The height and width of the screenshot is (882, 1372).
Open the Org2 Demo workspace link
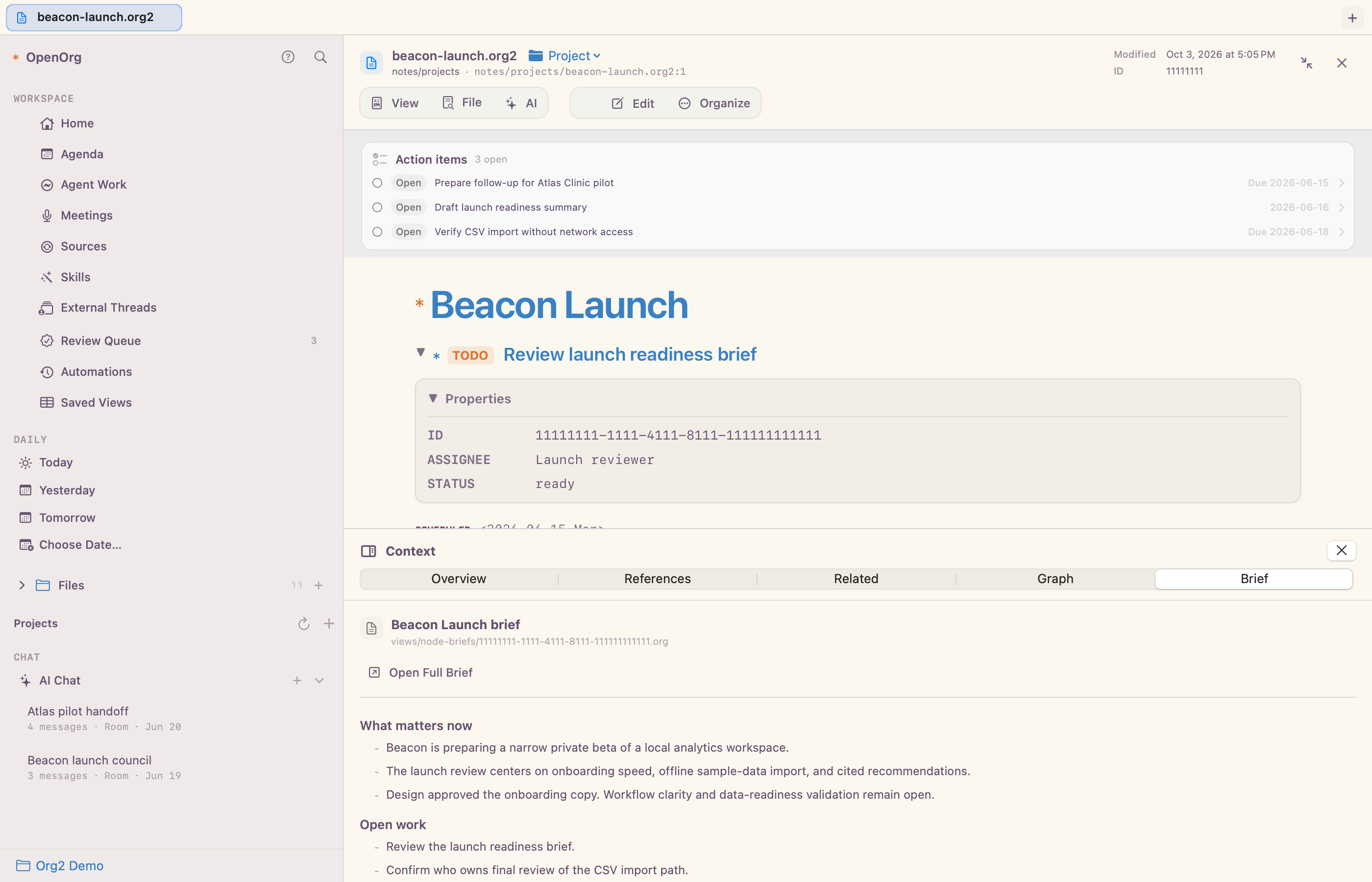pos(60,865)
